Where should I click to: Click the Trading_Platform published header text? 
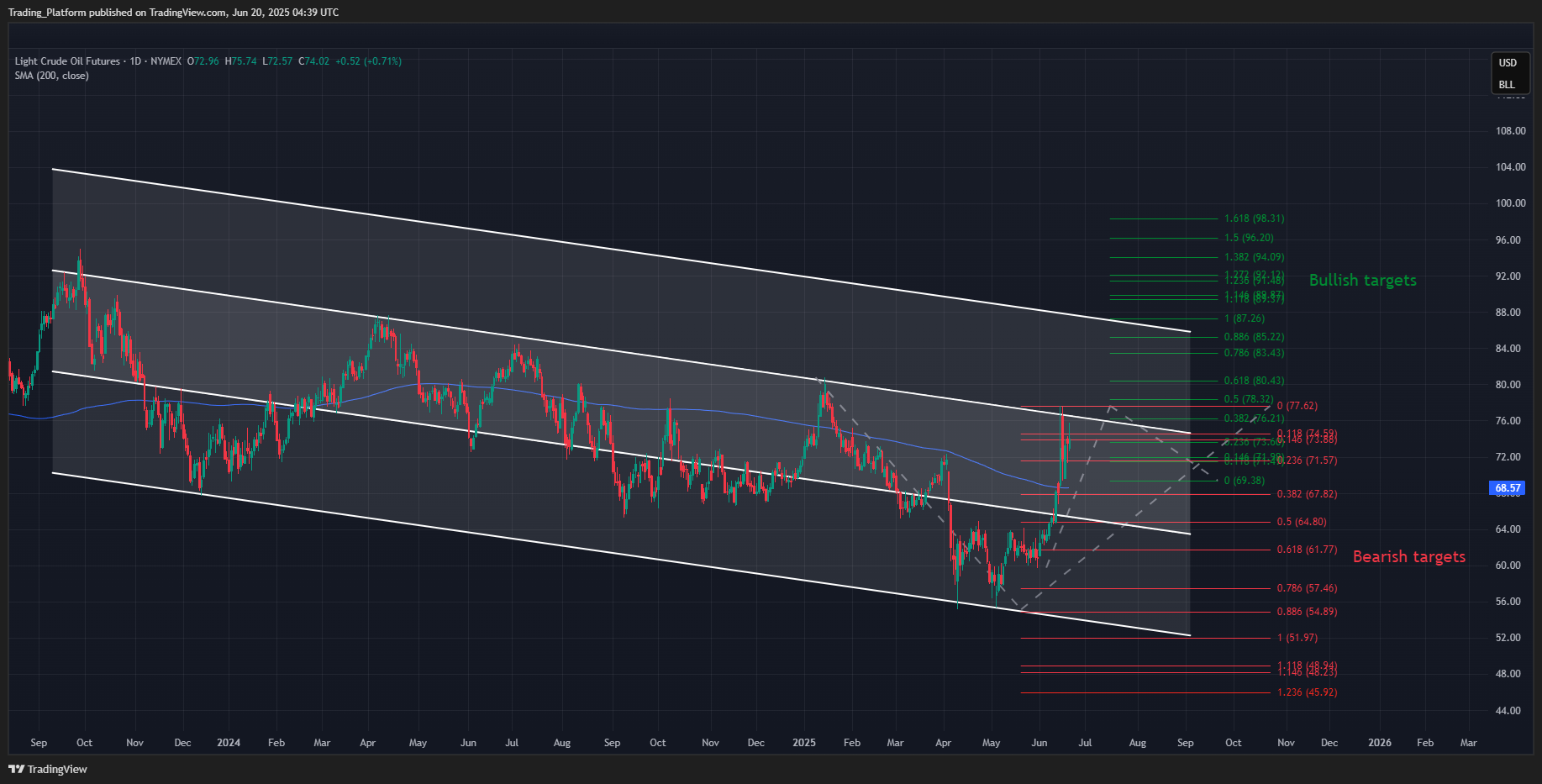click(174, 13)
